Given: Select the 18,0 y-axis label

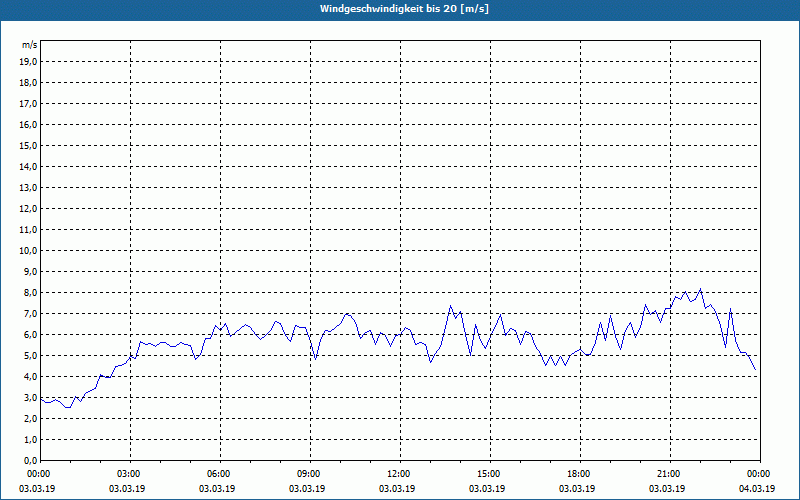Looking at the screenshot, I should pos(28,83).
